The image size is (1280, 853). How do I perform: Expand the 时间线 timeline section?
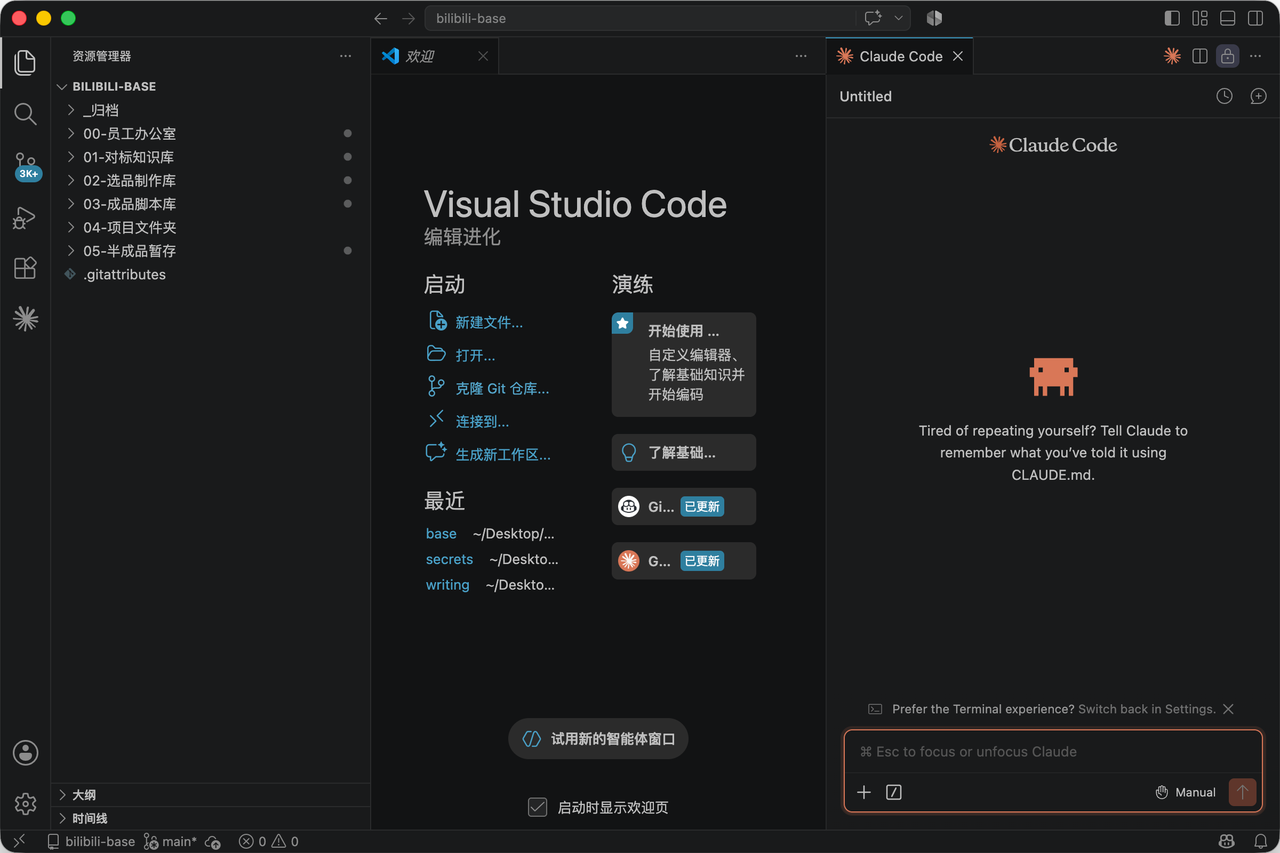pos(210,818)
